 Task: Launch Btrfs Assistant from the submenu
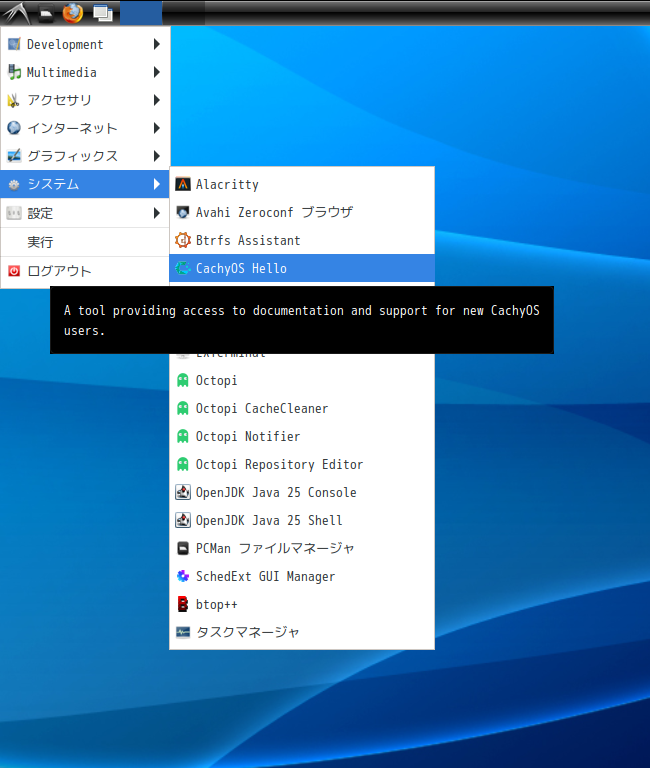pyautogui.click(x=302, y=240)
